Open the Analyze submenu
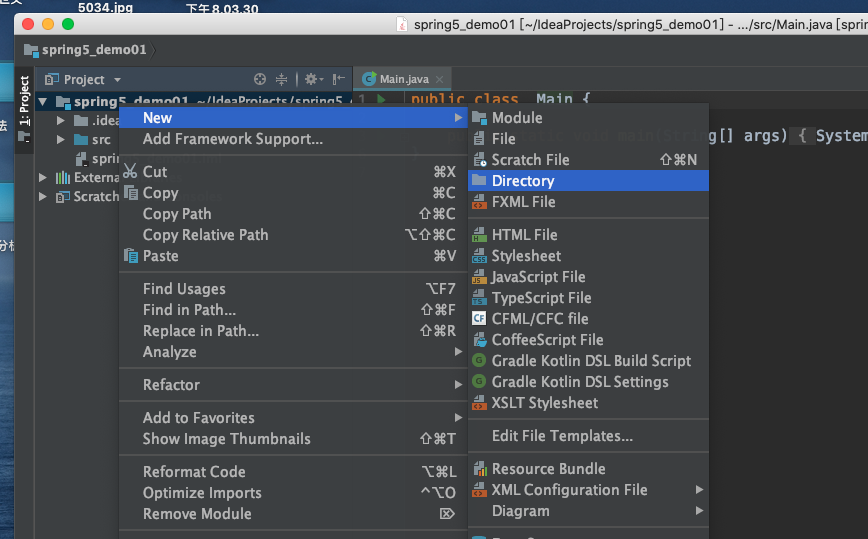This screenshot has width=868, height=539. tap(293, 352)
